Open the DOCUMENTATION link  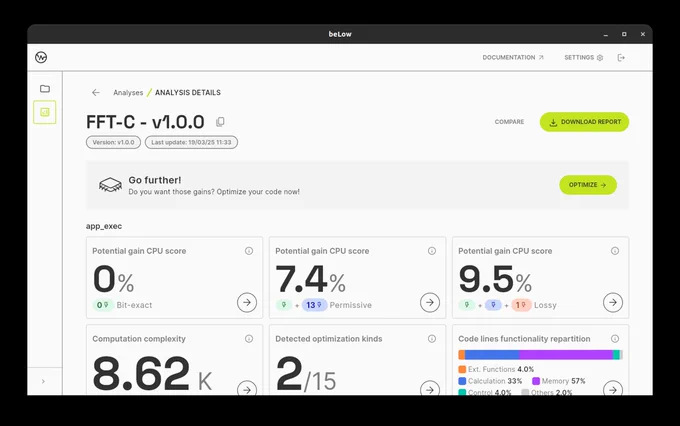click(513, 57)
